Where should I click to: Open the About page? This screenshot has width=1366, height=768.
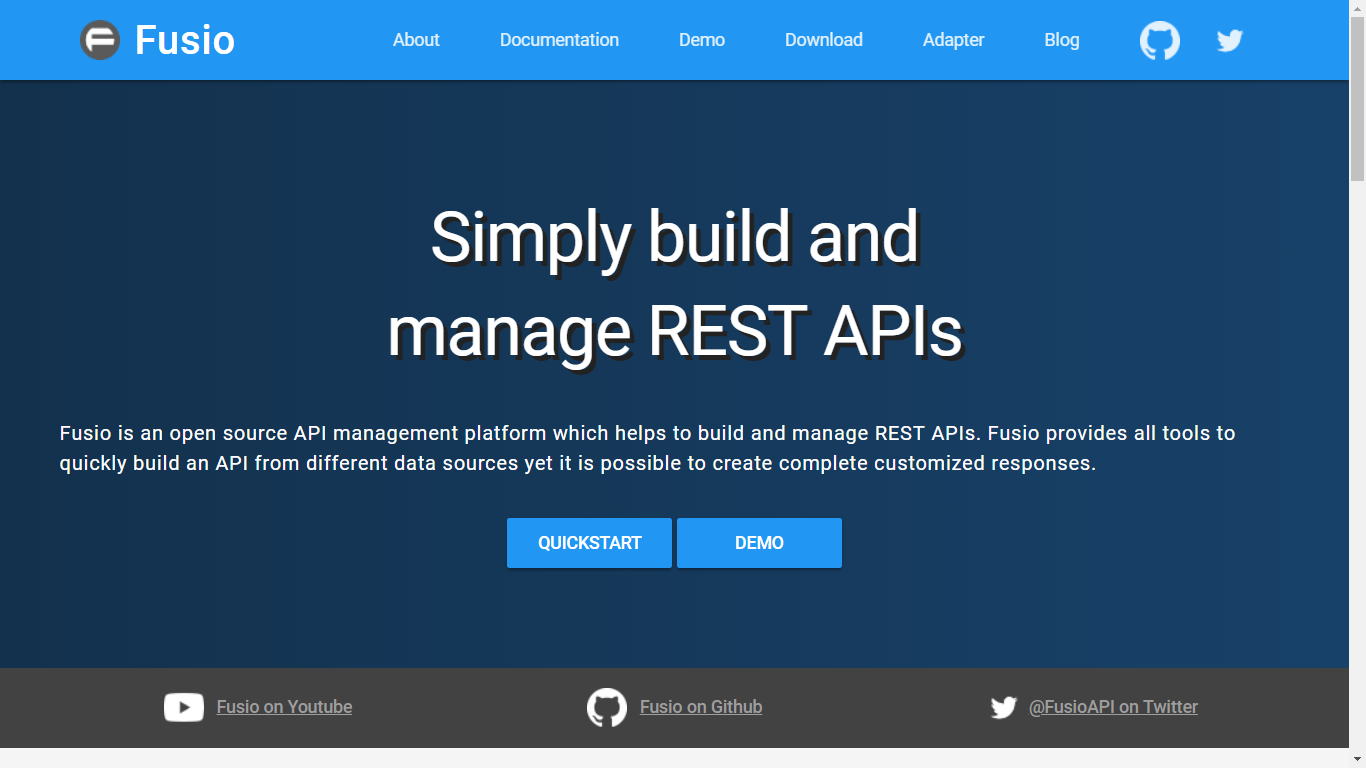coord(416,40)
